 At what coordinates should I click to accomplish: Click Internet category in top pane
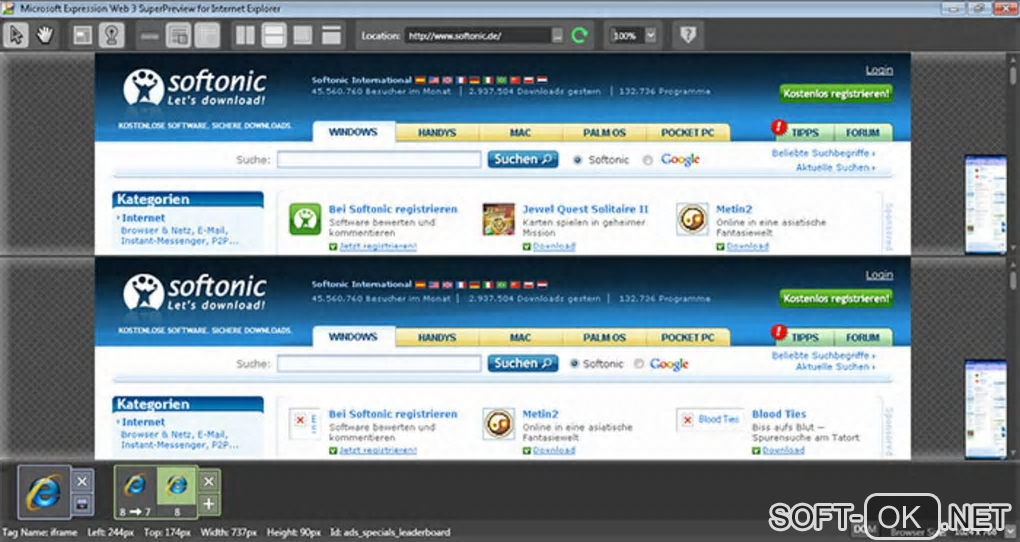pos(143,218)
